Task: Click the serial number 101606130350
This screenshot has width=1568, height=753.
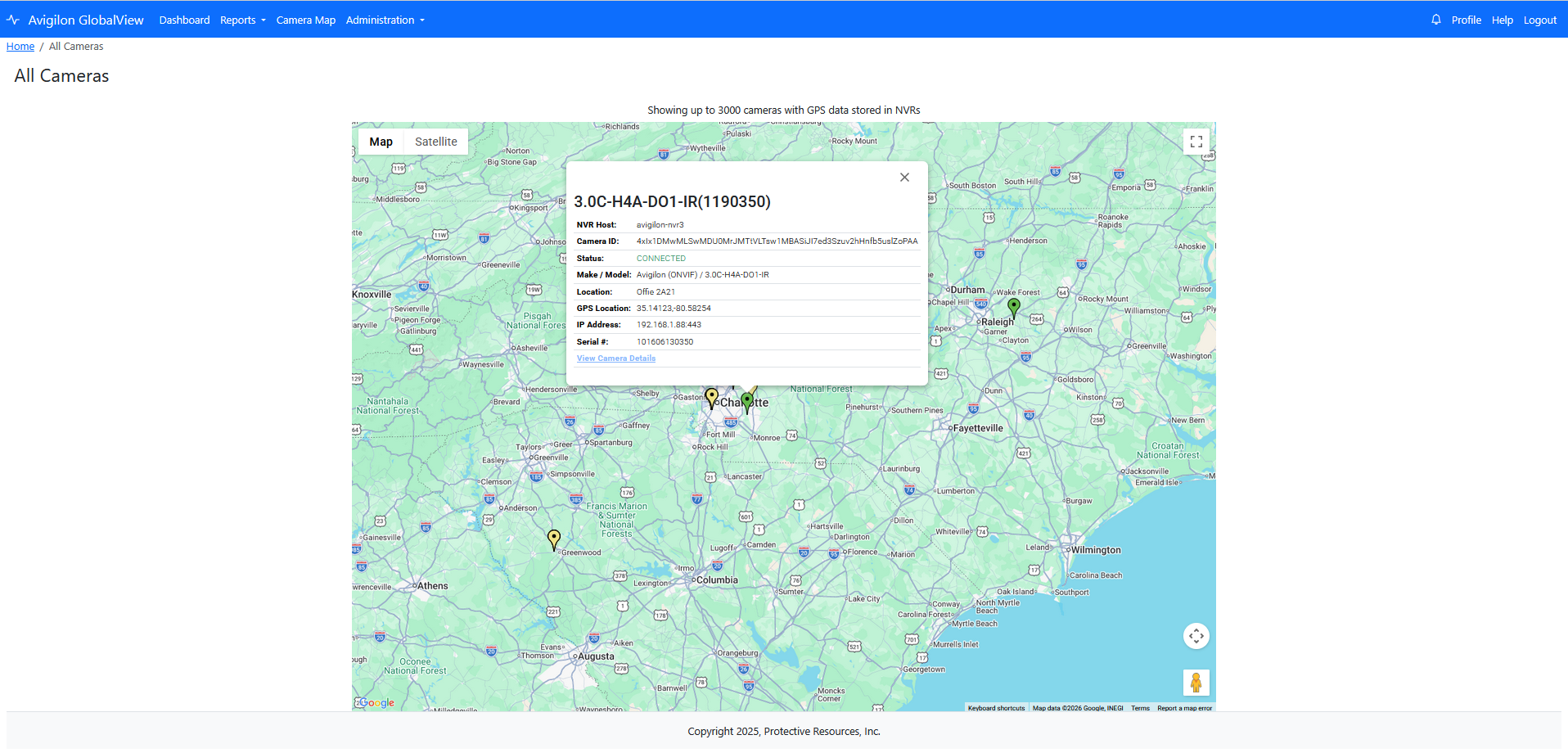Action: (665, 342)
